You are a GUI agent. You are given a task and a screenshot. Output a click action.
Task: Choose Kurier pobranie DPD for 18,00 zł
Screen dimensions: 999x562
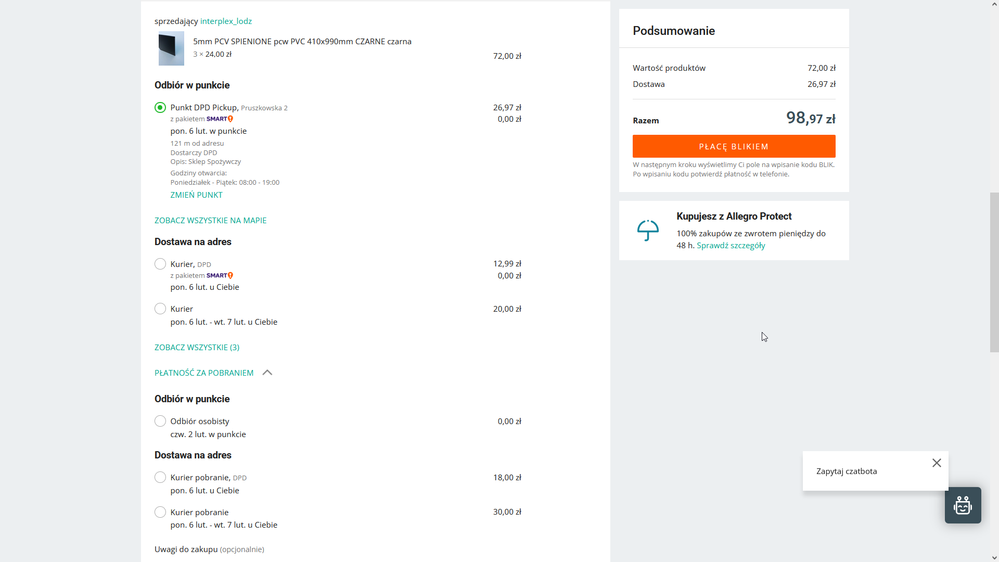[160, 477]
